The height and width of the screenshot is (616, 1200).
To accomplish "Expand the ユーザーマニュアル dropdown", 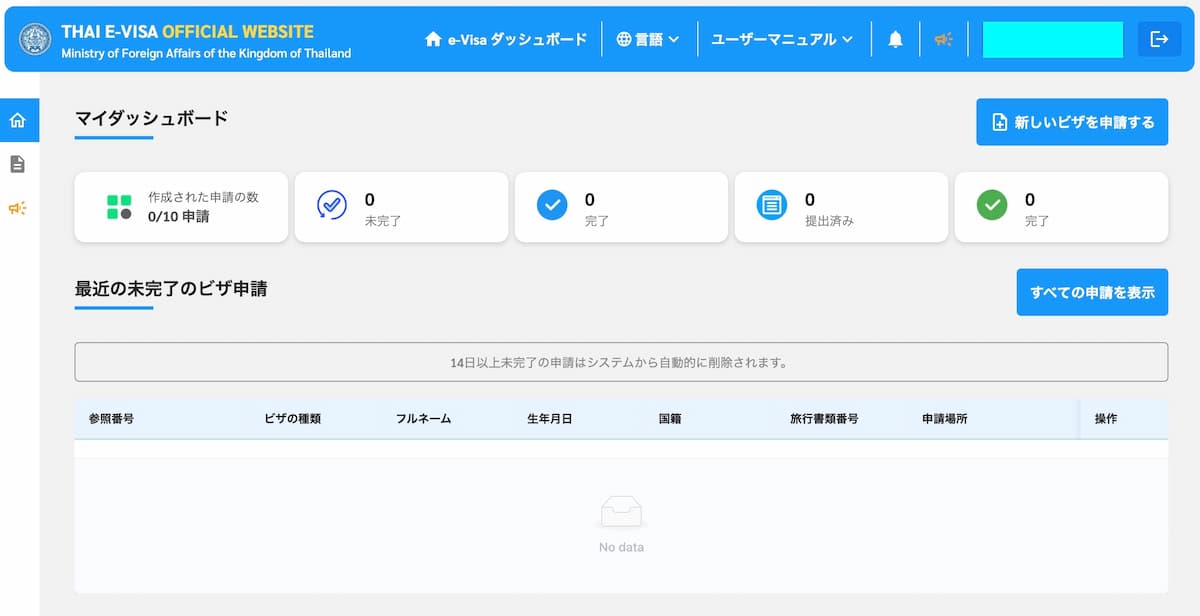I will click(x=782, y=39).
